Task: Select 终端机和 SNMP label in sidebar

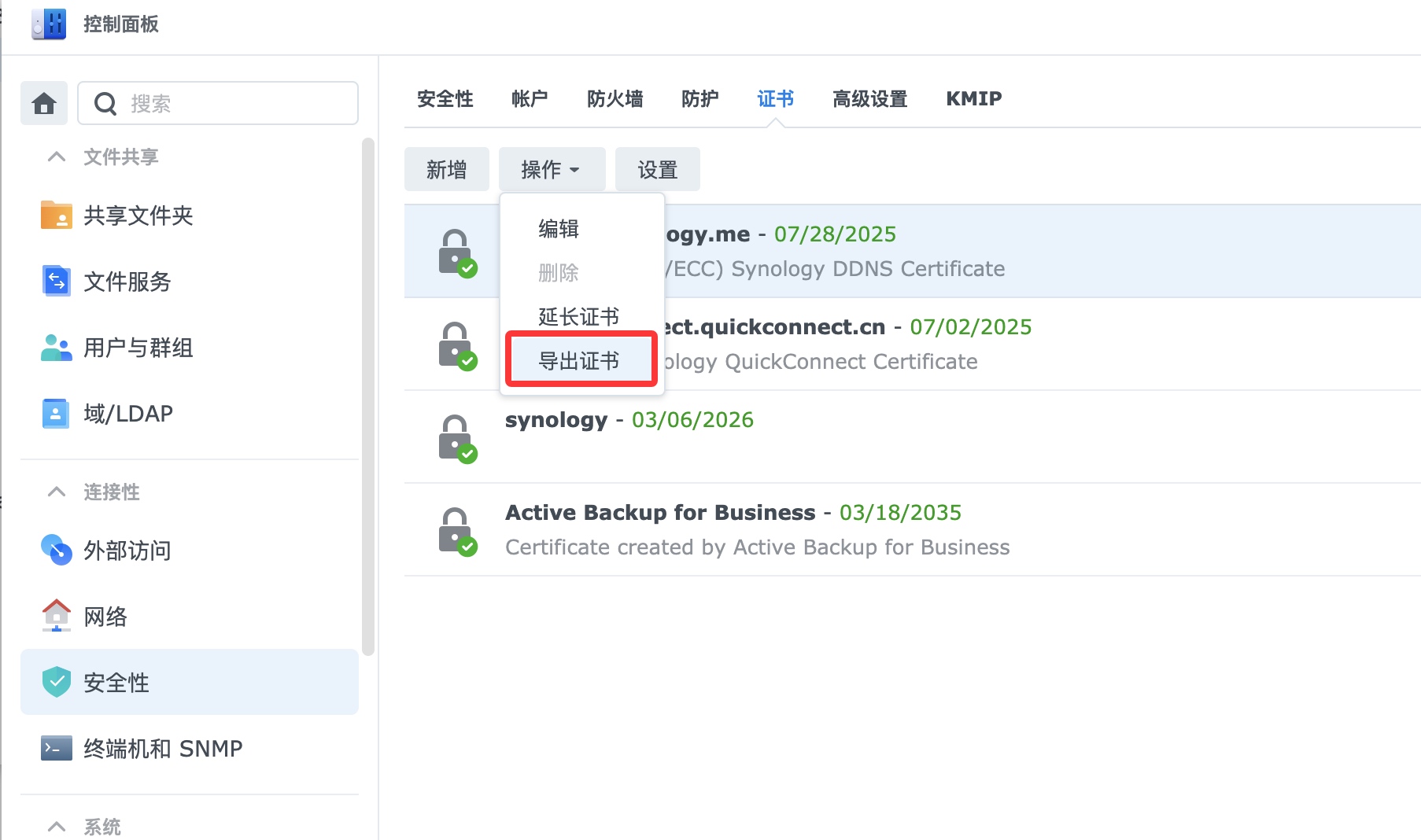Action: tap(163, 748)
